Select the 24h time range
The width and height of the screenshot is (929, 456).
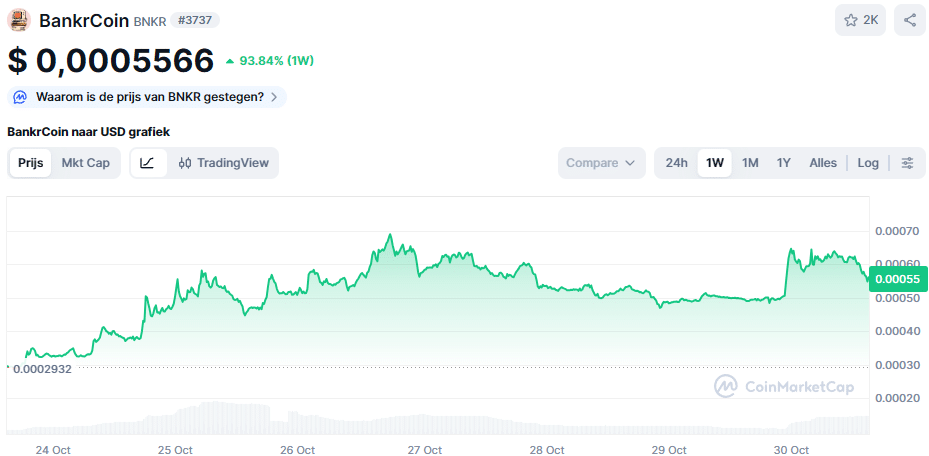[677, 163]
